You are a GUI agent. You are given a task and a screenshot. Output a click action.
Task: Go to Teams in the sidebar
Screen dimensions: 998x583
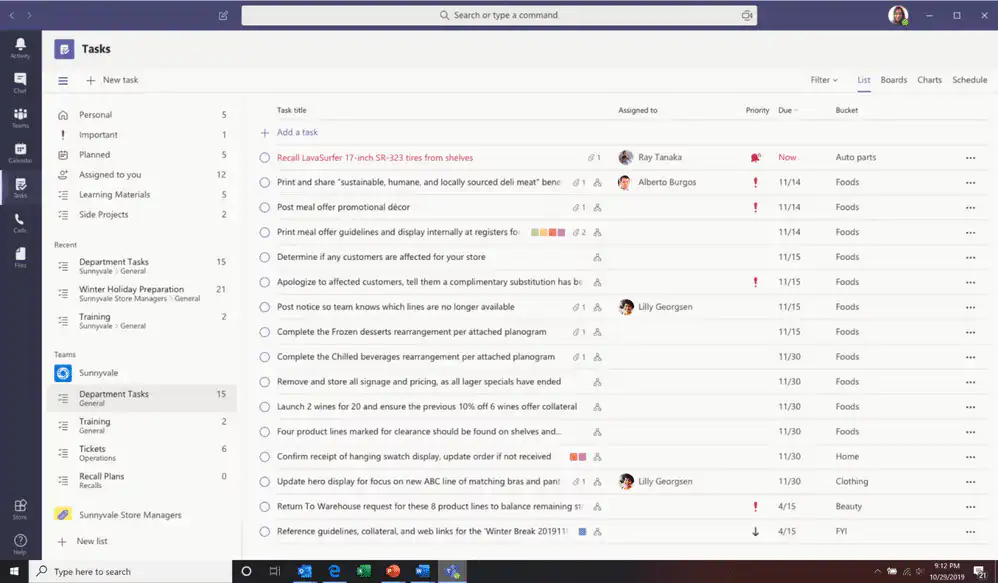tap(20, 117)
